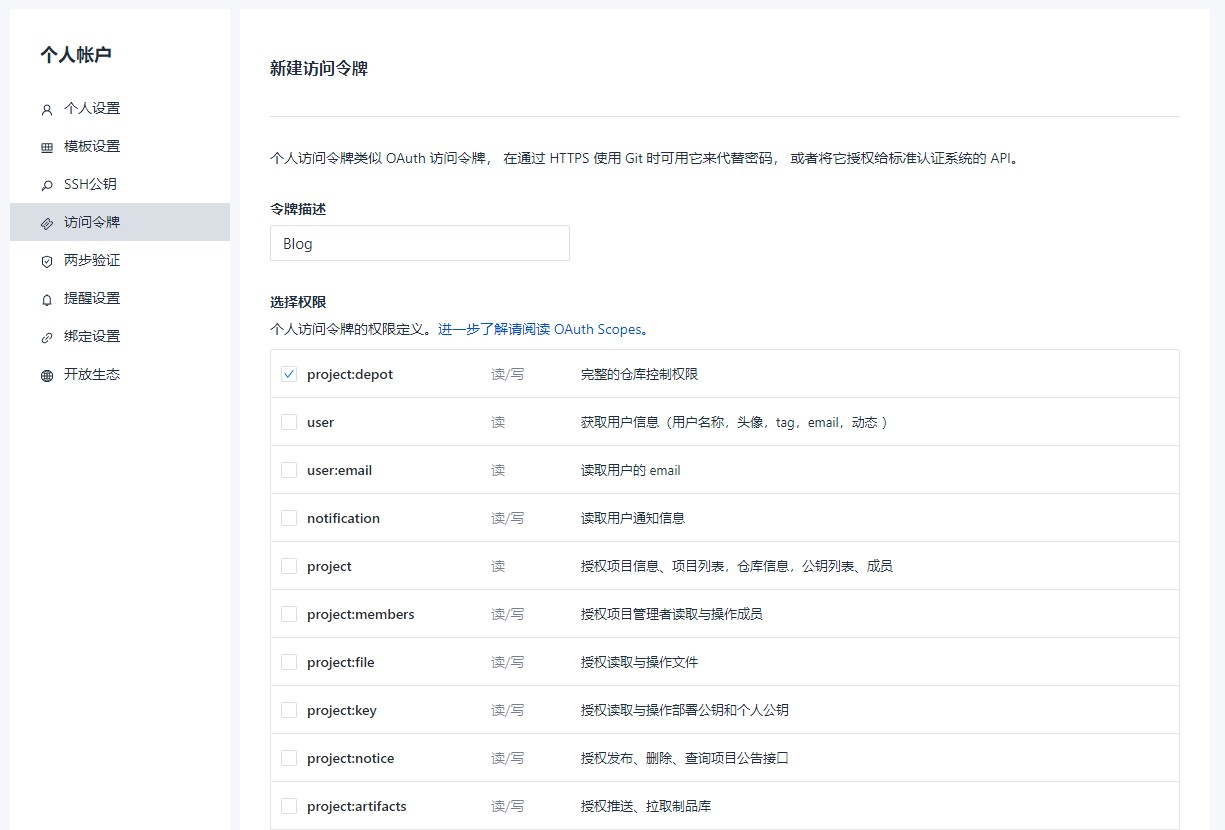
Task: Click the shield icon beside 两步验证
Action: click(x=47, y=262)
